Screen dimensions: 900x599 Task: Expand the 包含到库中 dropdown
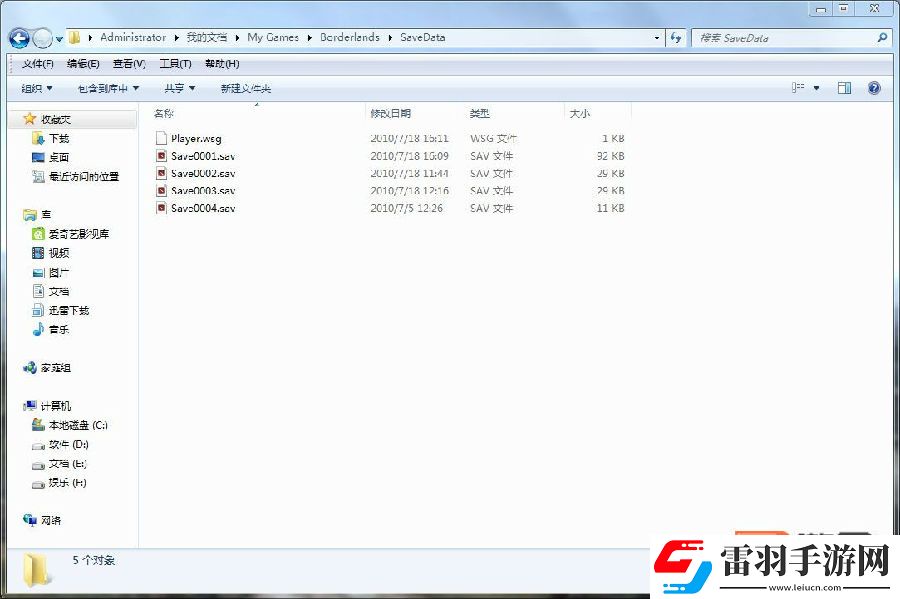[x=108, y=88]
